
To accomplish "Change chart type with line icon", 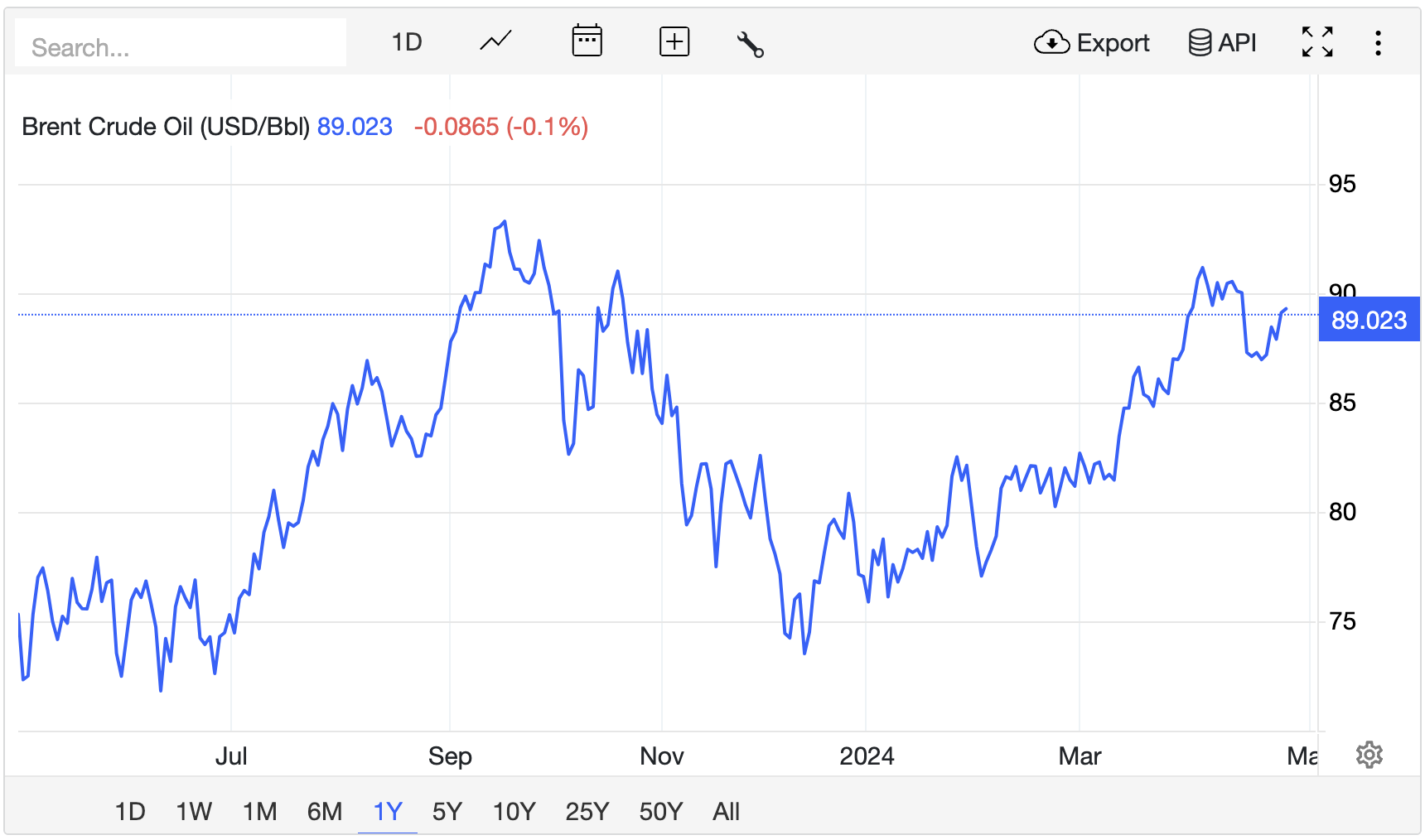I will click(496, 41).
